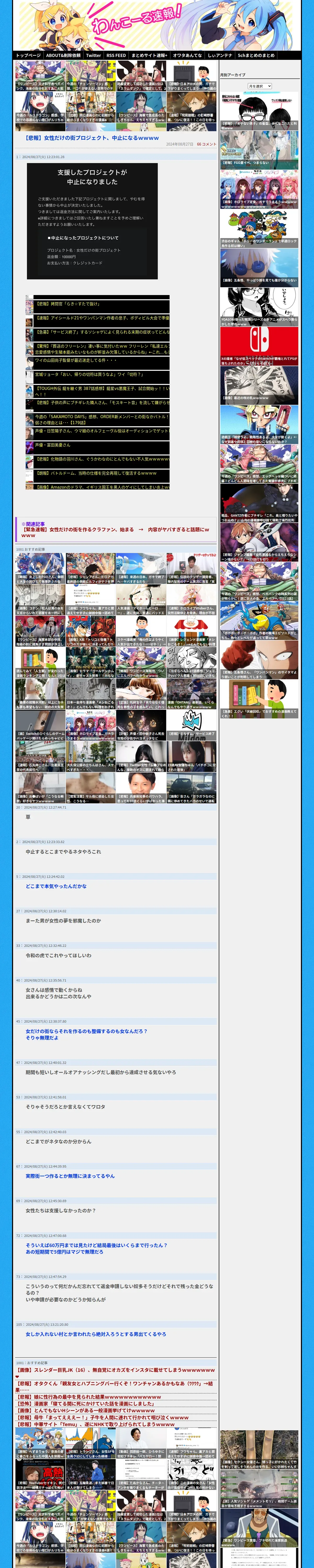Viewport: 314px width, 1568px height.
Task: Click the thumbnail icon beside SAKAMOTO DAYS link
Action: point(29,420)
